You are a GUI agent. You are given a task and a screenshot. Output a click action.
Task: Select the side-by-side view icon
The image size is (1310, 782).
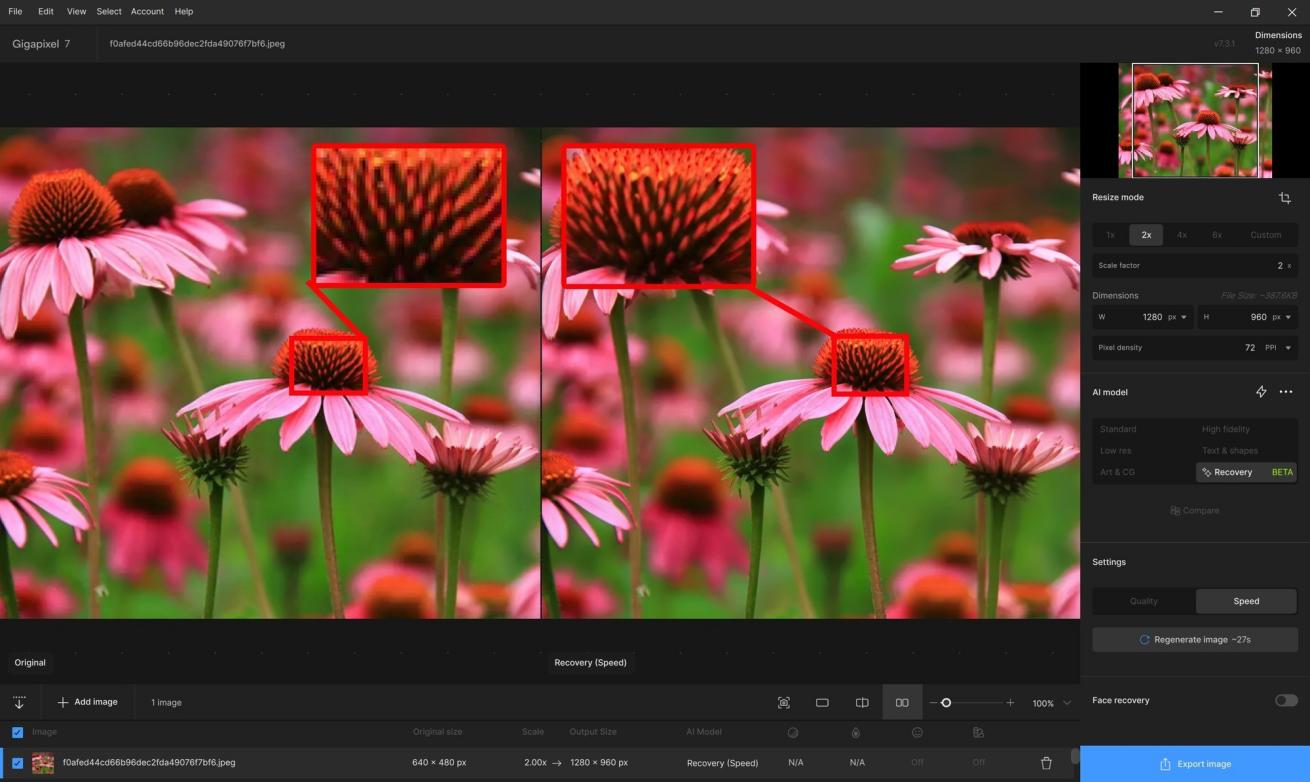tap(902, 703)
